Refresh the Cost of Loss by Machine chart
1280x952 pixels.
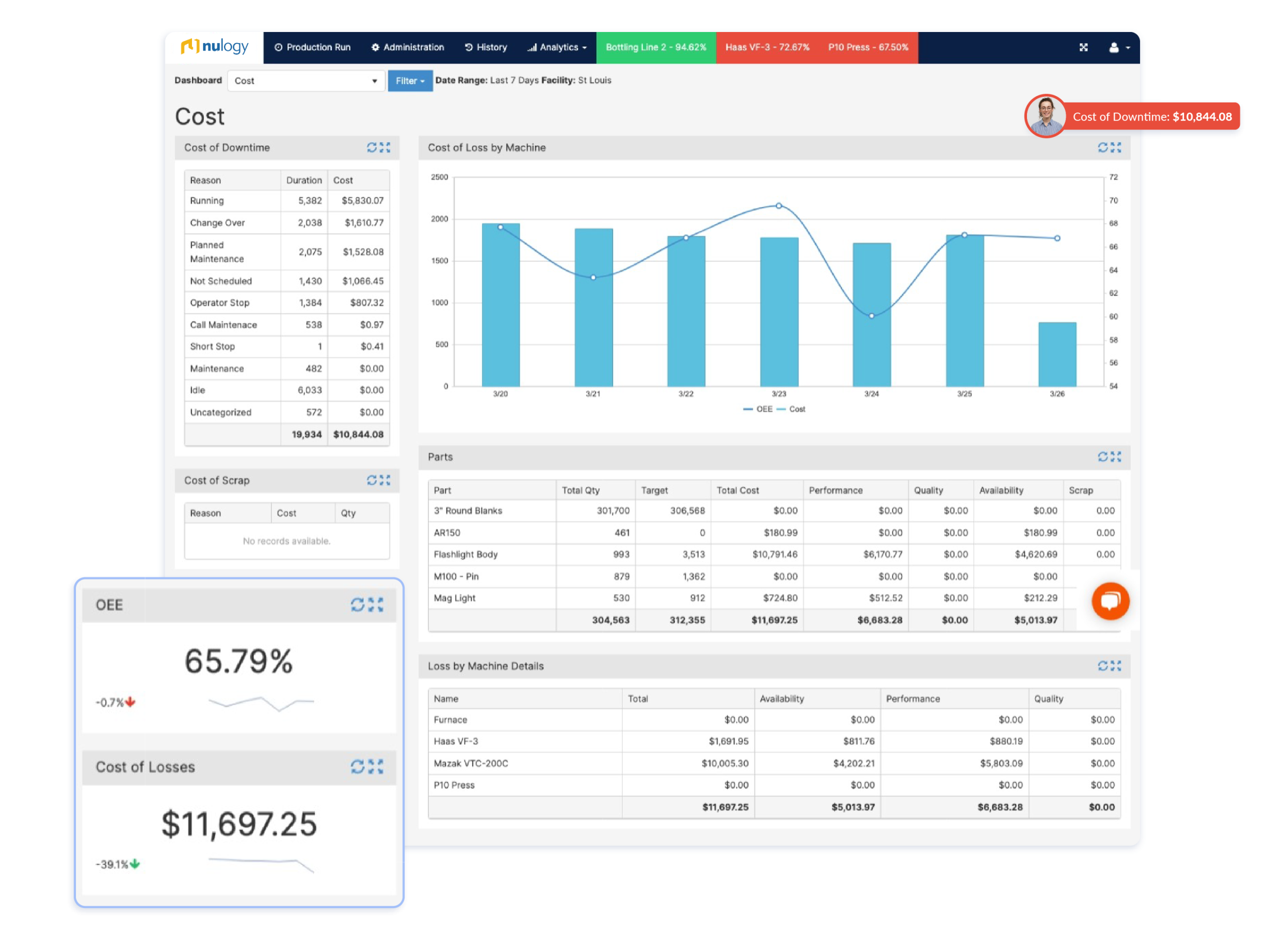[x=1102, y=147]
